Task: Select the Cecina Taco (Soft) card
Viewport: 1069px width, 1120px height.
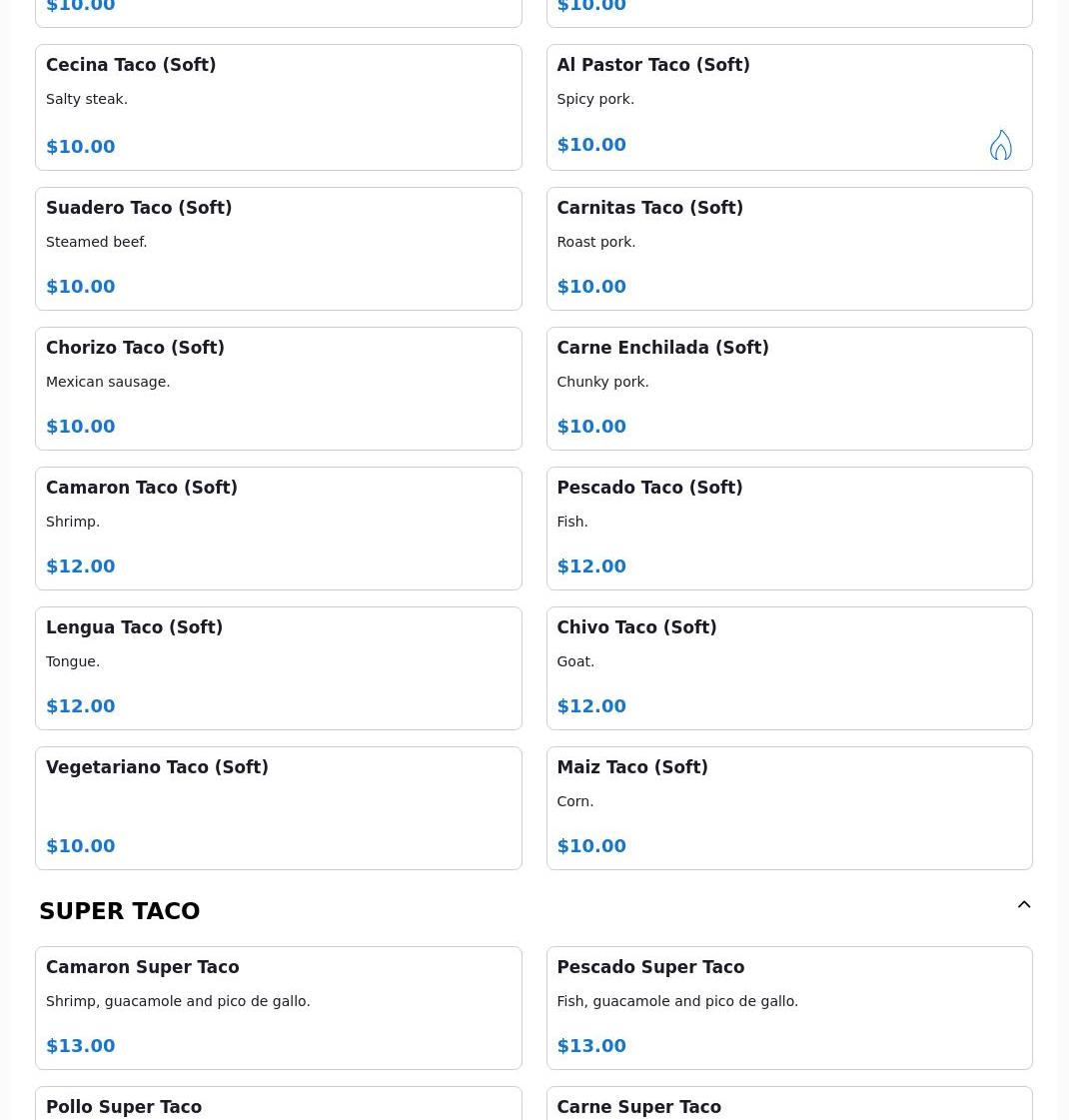Action: tap(279, 108)
